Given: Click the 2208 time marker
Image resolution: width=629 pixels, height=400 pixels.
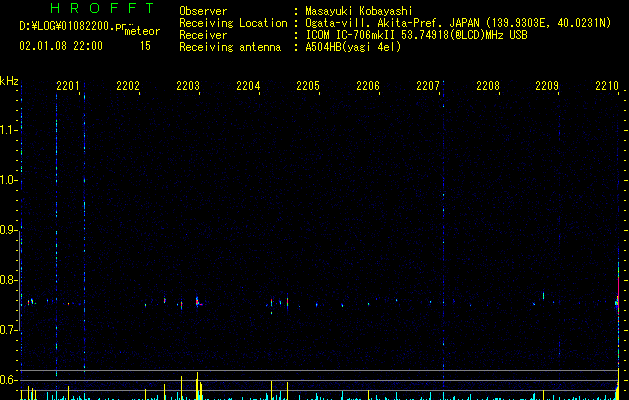Looking at the screenshot, I should (x=488, y=85).
